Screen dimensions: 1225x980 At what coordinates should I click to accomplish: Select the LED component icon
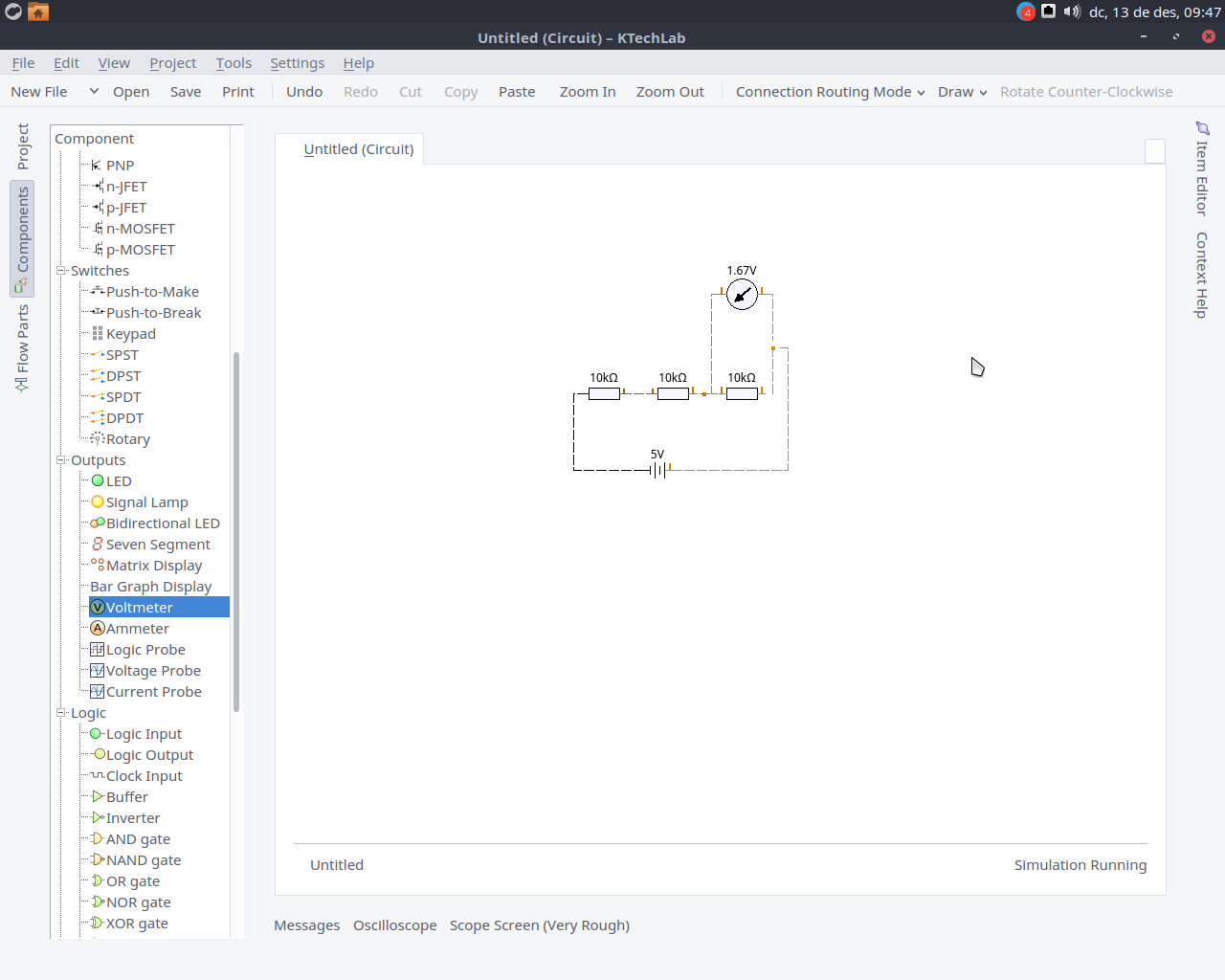coord(98,481)
